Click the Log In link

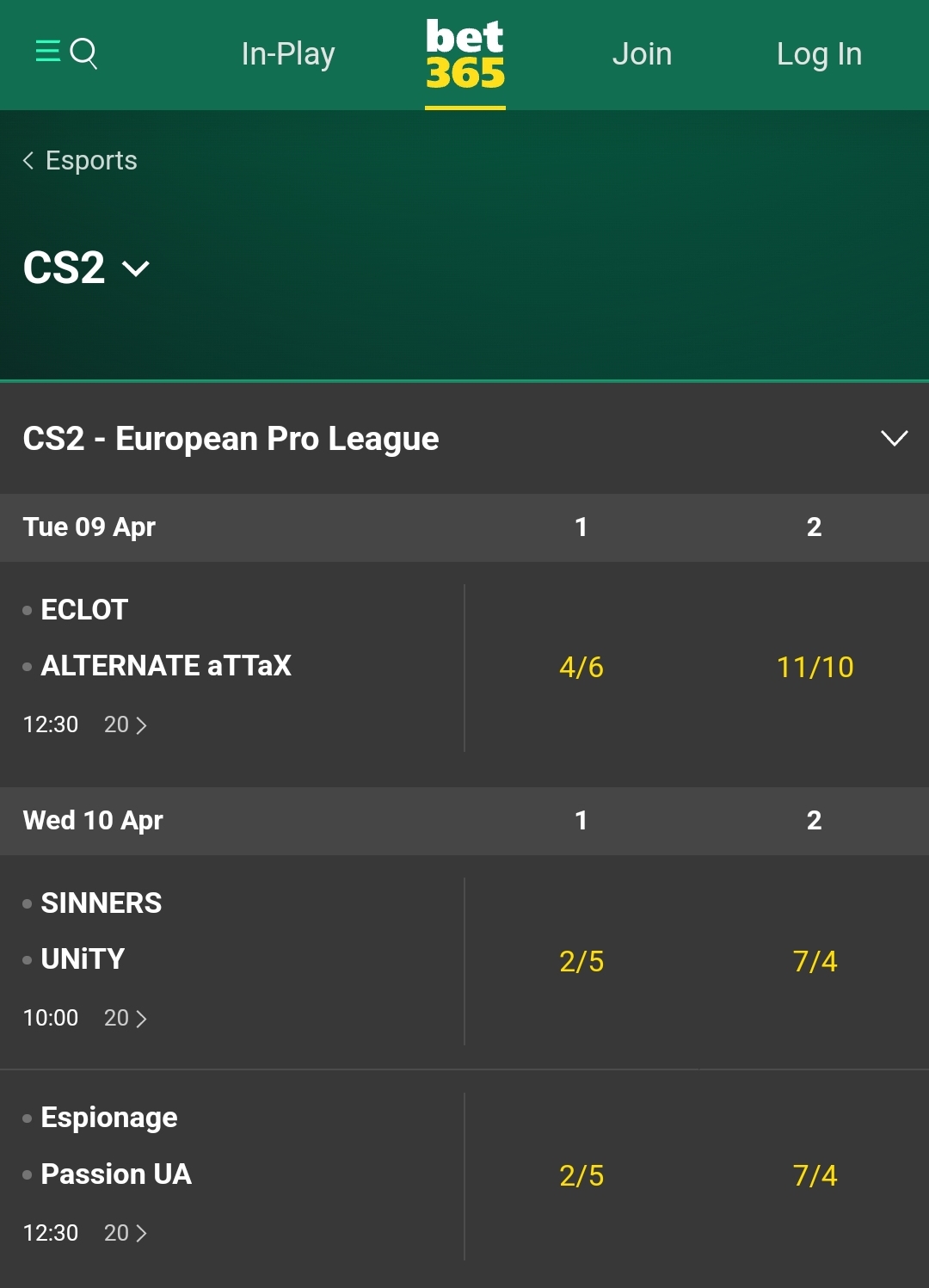click(818, 53)
